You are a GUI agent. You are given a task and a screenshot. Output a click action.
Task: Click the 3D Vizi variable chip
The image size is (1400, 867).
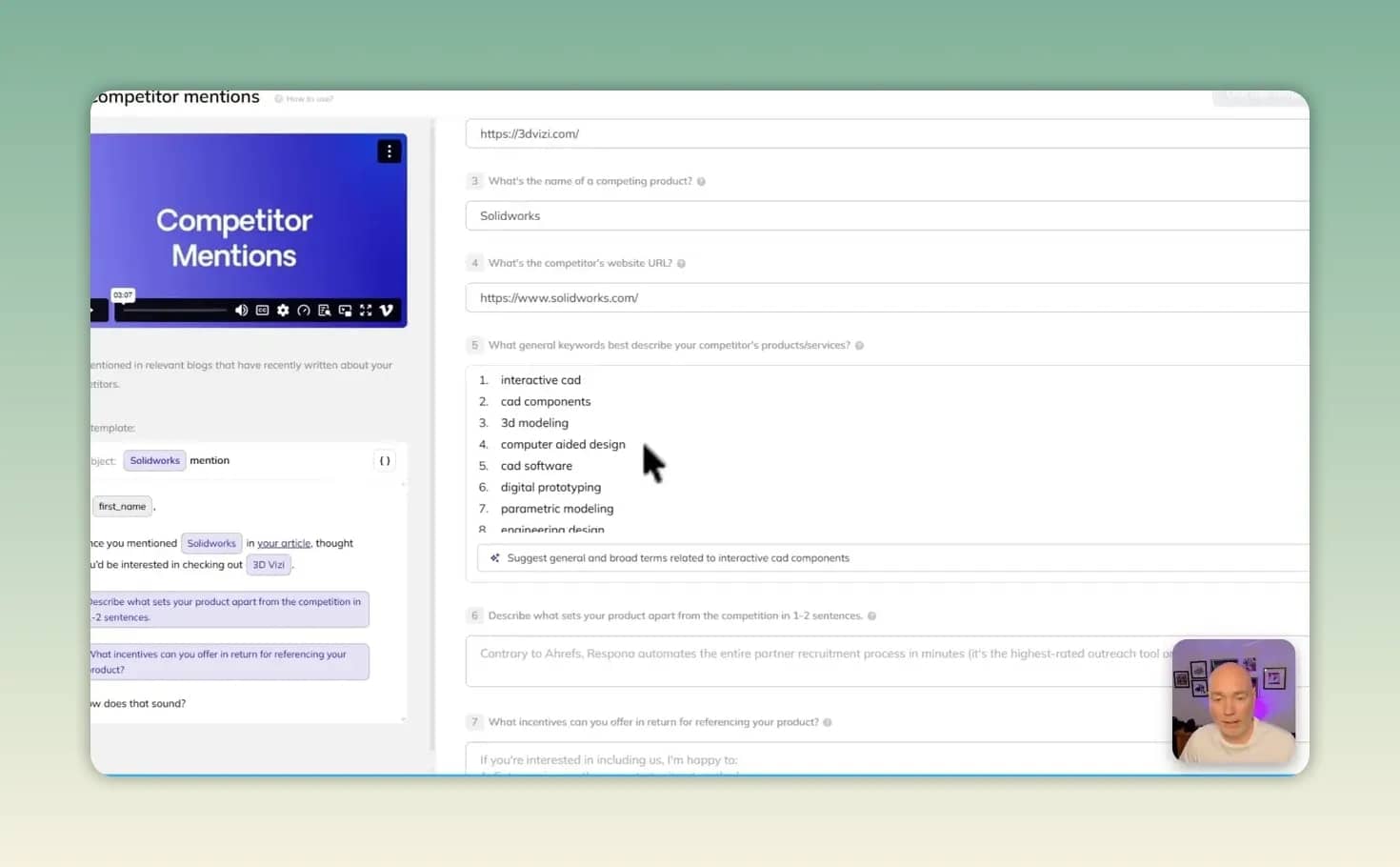pos(269,565)
